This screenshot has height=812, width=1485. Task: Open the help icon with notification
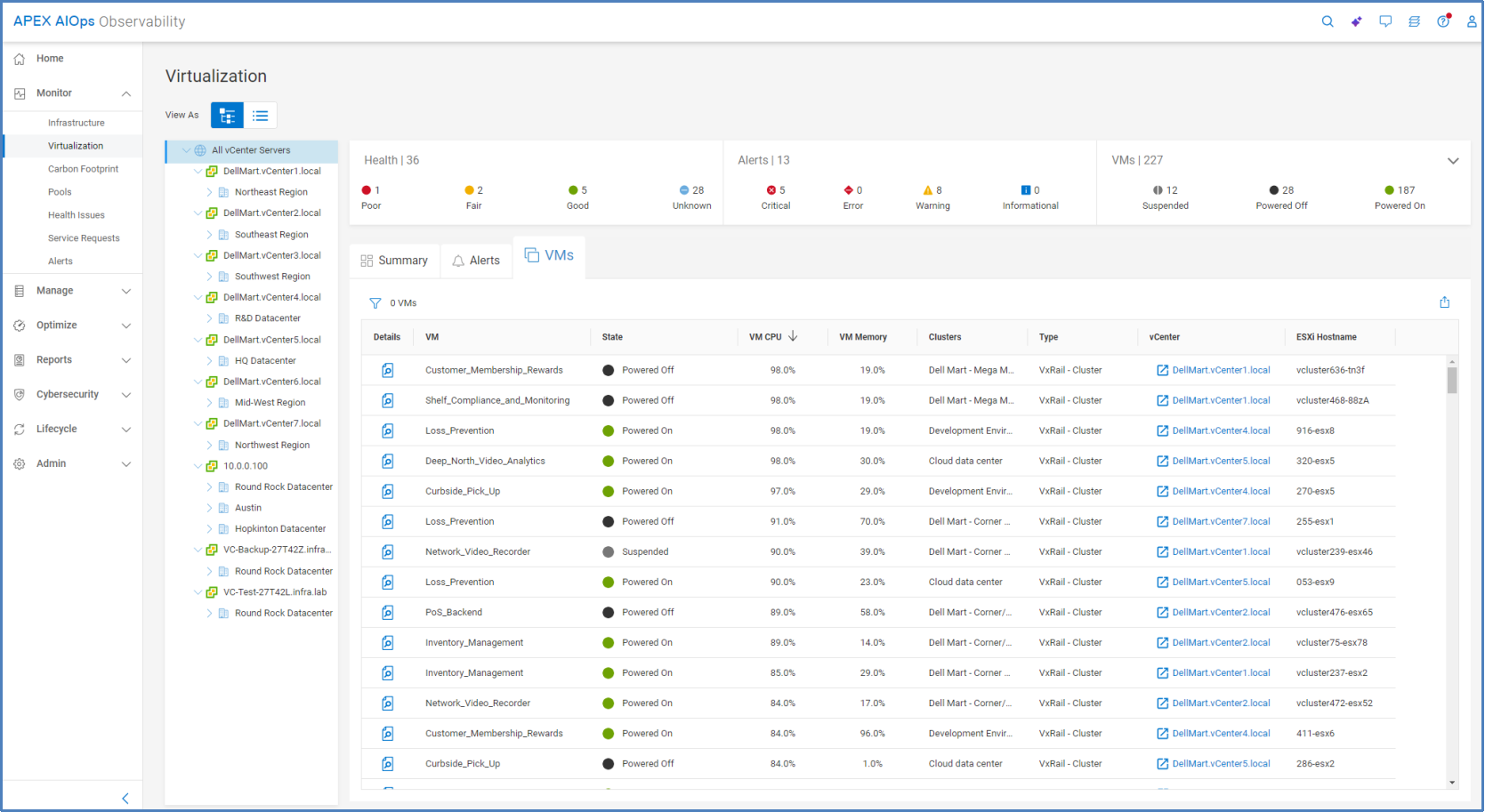(1443, 20)
